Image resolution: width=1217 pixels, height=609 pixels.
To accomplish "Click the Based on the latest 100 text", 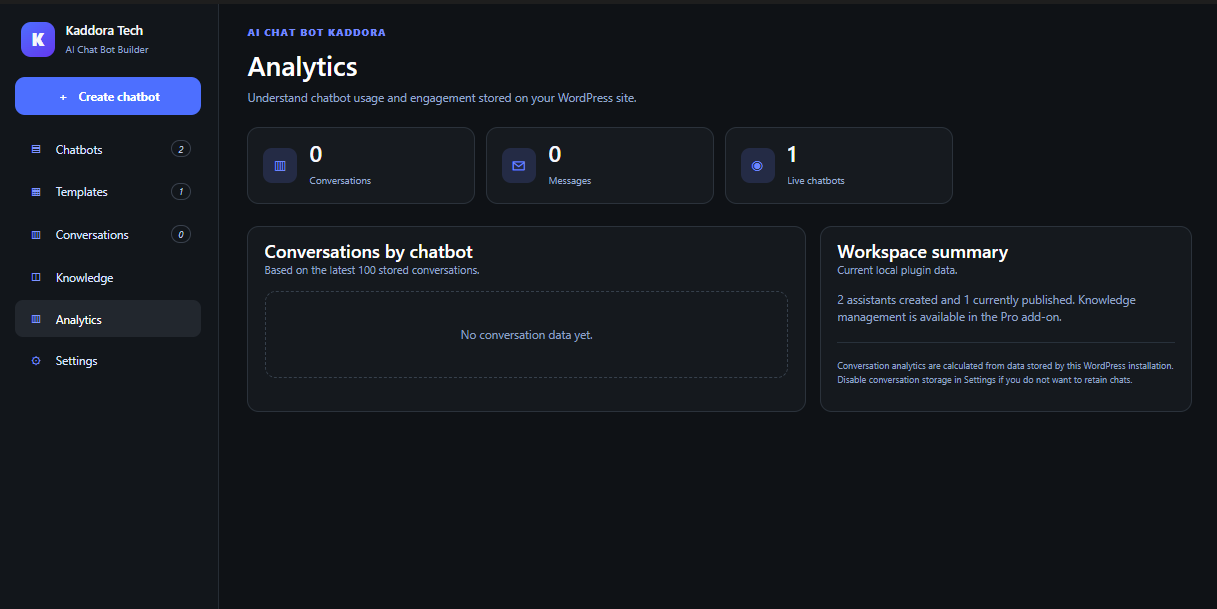I will point(372,270).
